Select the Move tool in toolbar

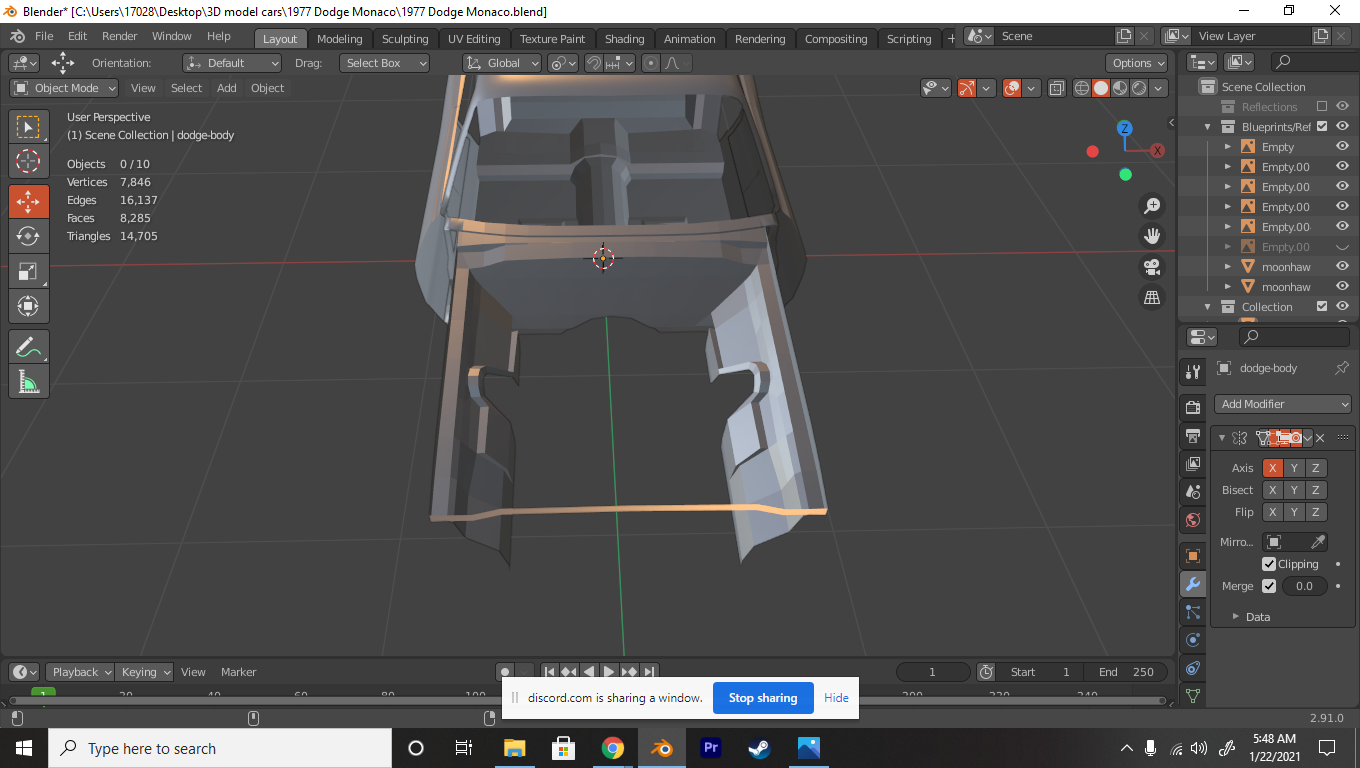click(28, 201)
